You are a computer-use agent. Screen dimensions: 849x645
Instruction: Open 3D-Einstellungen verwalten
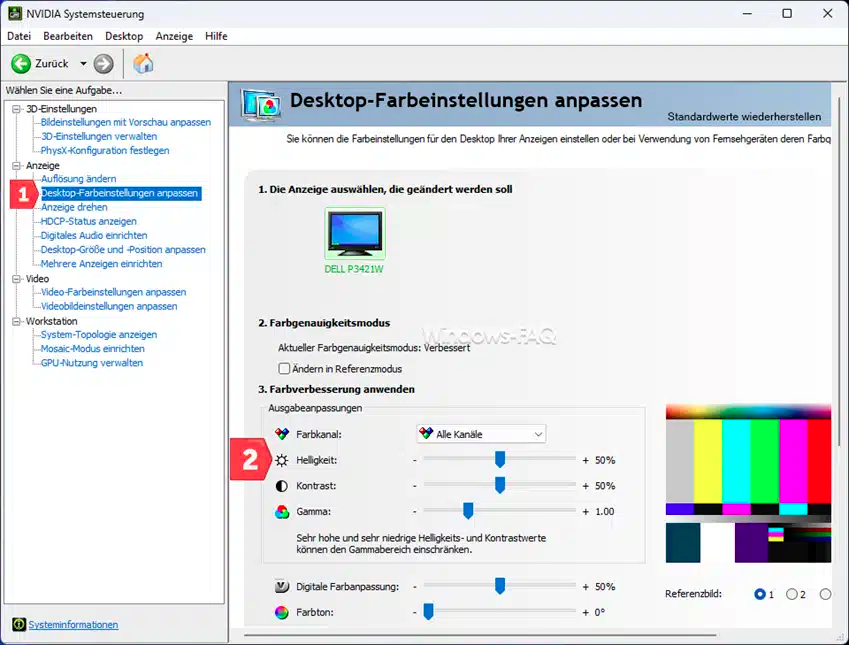point(99,136)
